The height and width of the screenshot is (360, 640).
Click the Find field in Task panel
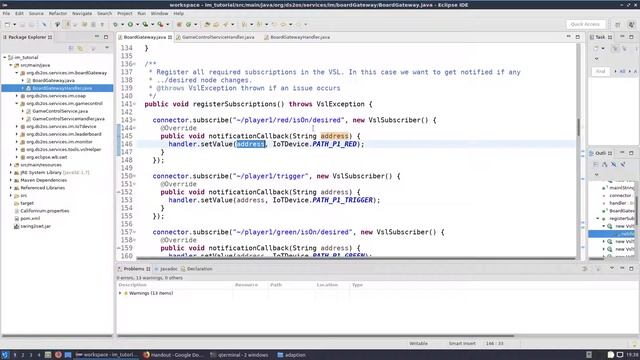click(600, 71)
